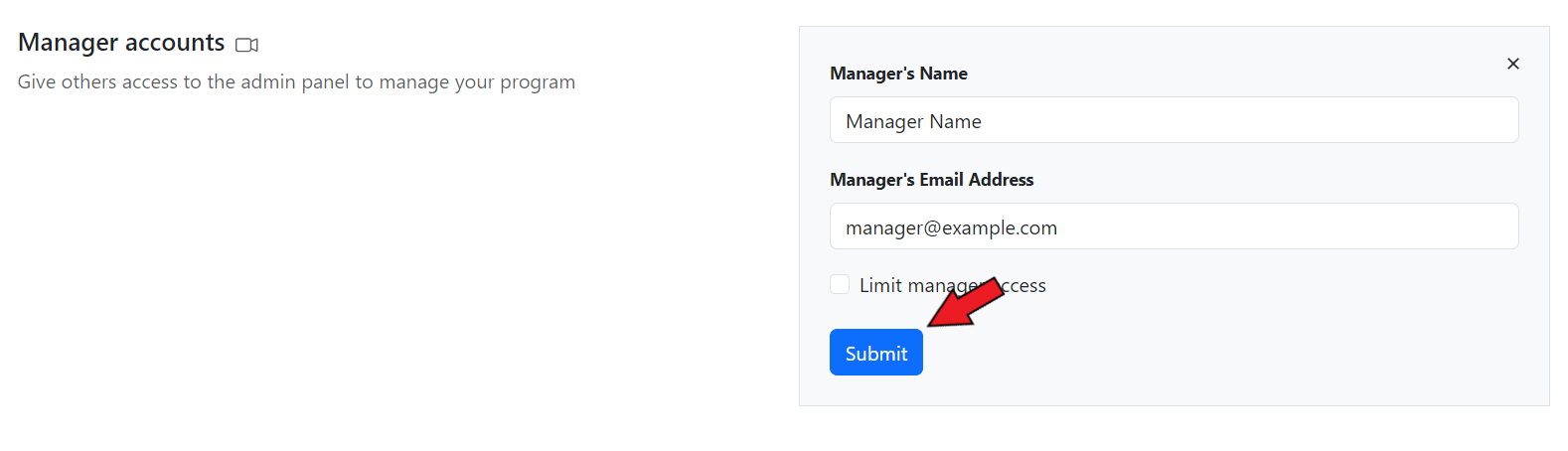Click the "Manager's Name" field label
This screenshot has height=451, width=1568.
point(898,74)
